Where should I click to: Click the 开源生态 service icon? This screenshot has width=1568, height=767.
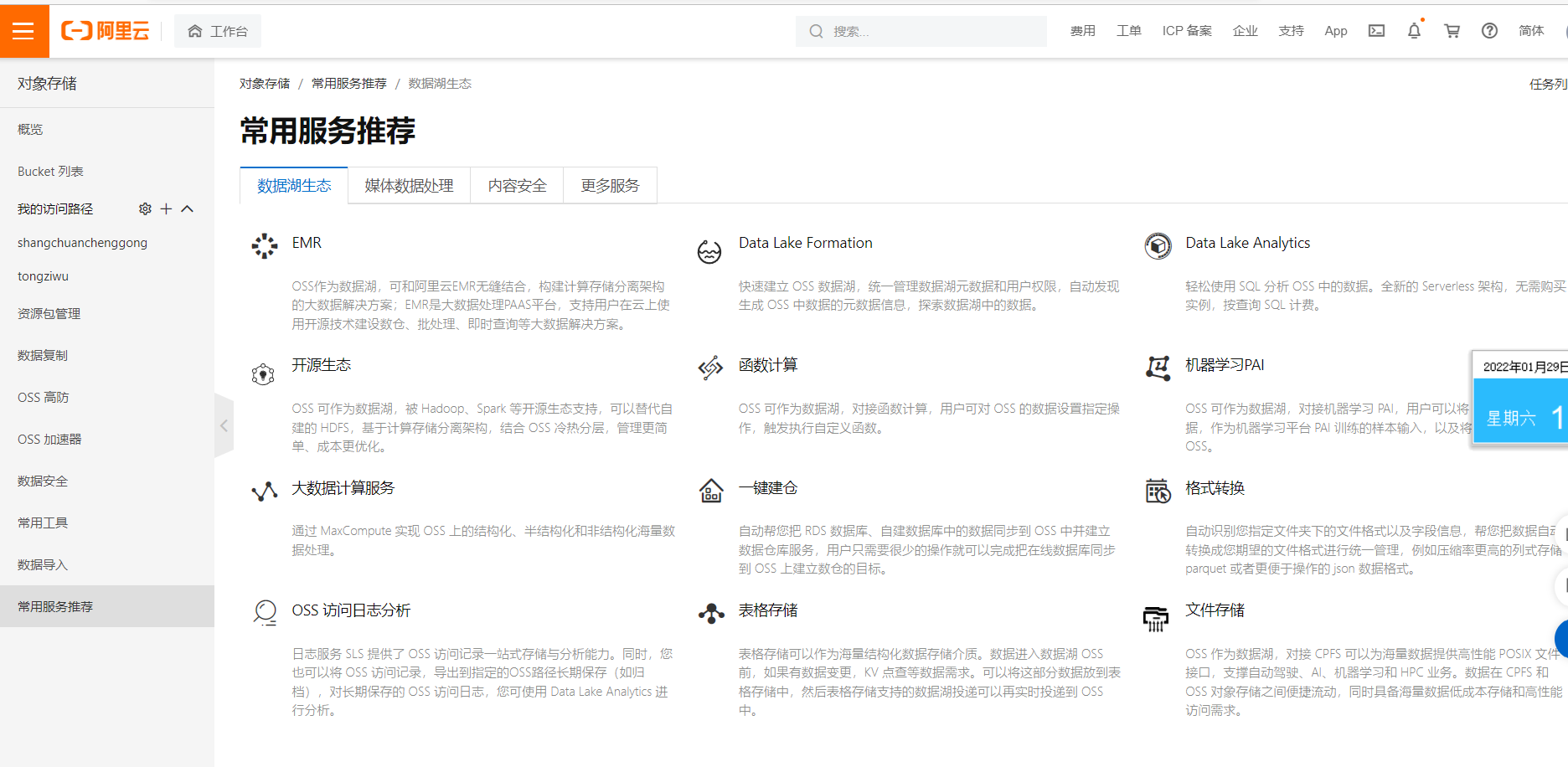263,373
